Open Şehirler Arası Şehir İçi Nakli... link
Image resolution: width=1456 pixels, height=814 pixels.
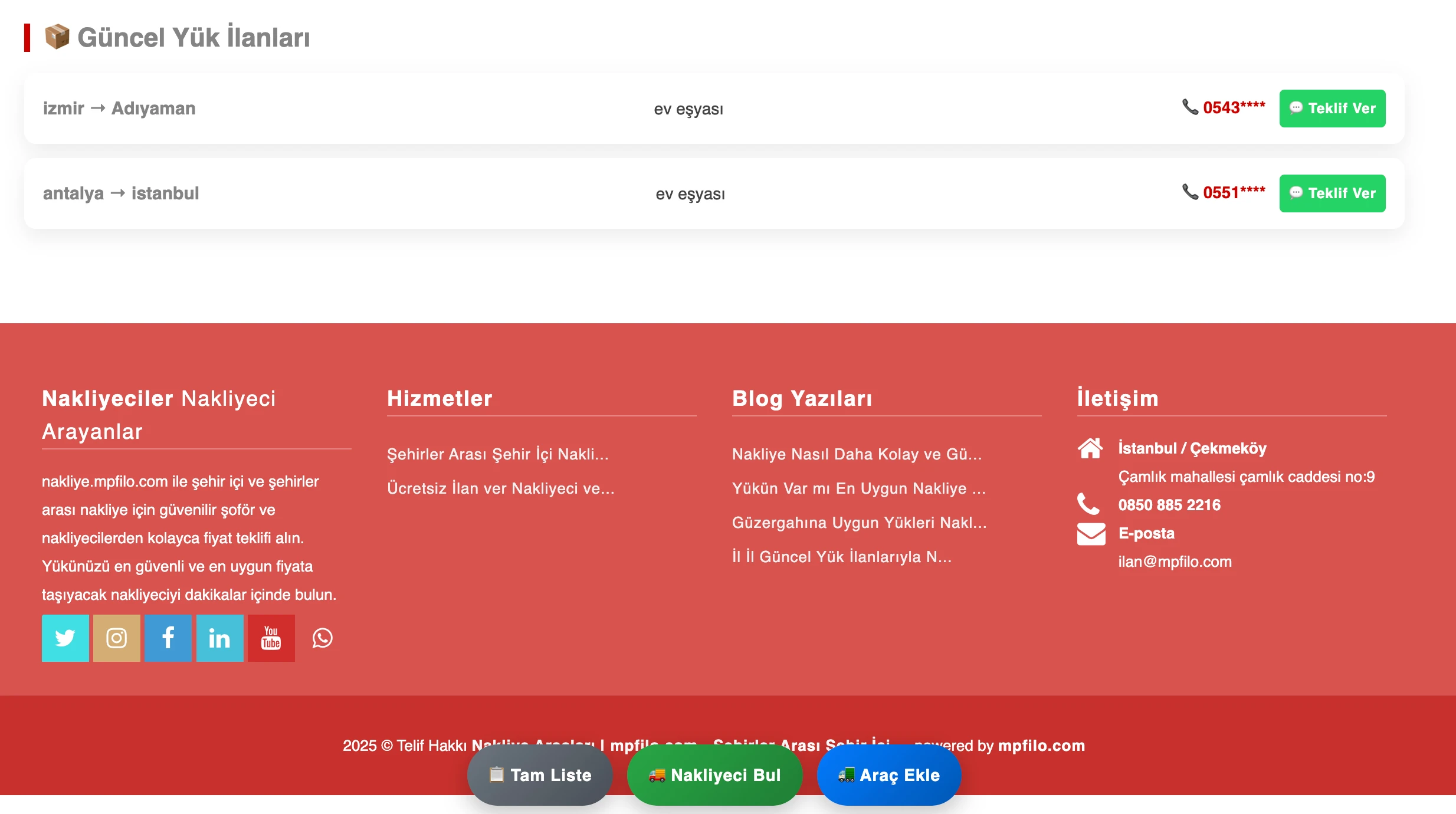(497, 454)
